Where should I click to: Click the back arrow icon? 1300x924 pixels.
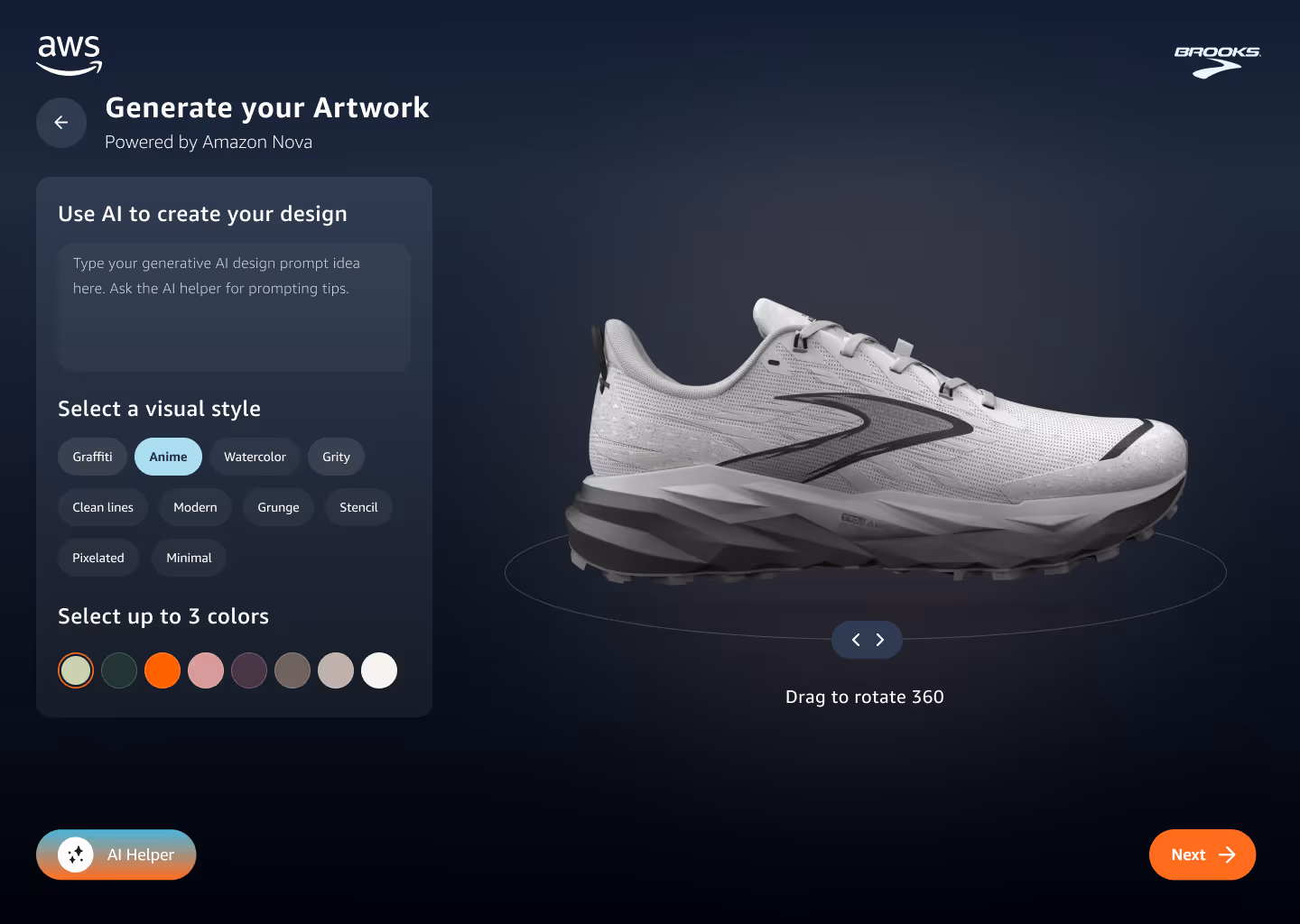pyautogui.click(x=61, y=123)
